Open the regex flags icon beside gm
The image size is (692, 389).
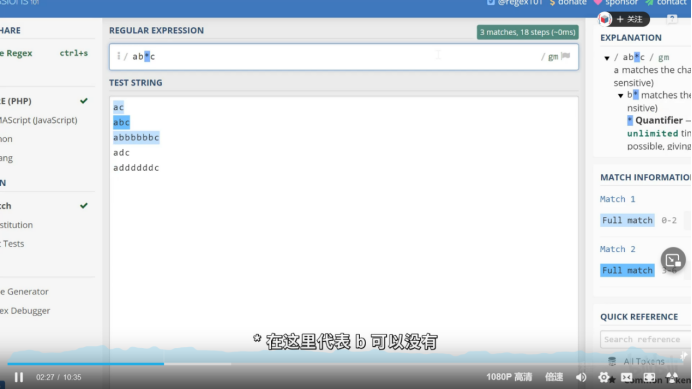566,56
